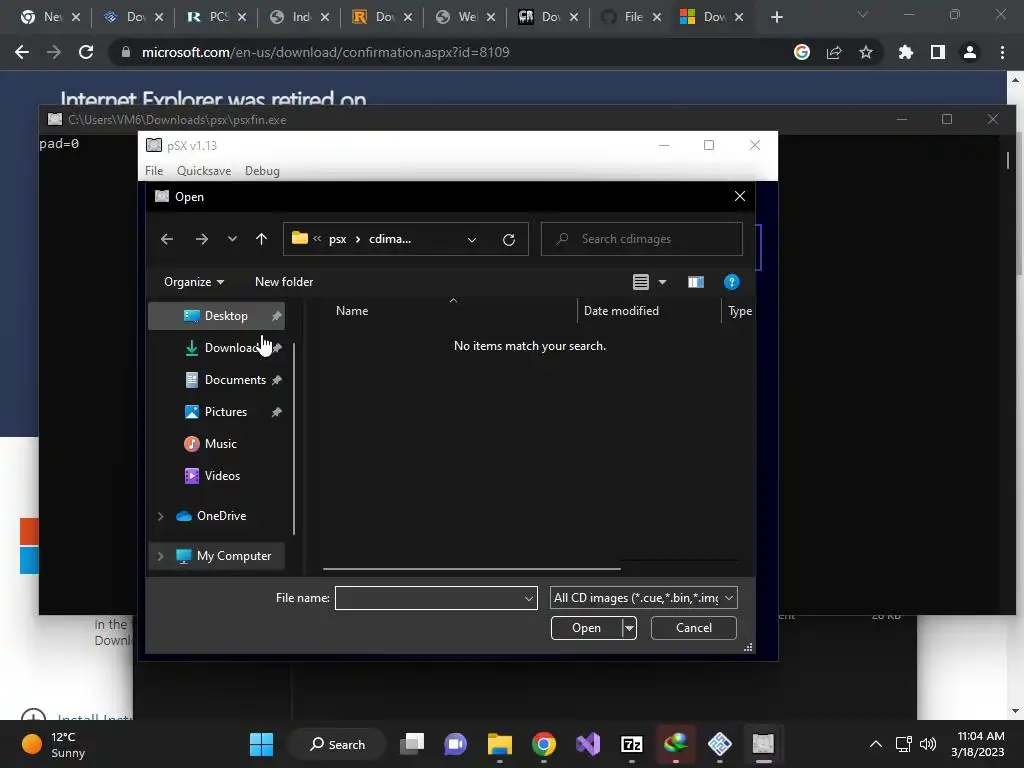
Task: Expand the My Computer tree node
Action: pyautogui.click(x=161, y=556)
